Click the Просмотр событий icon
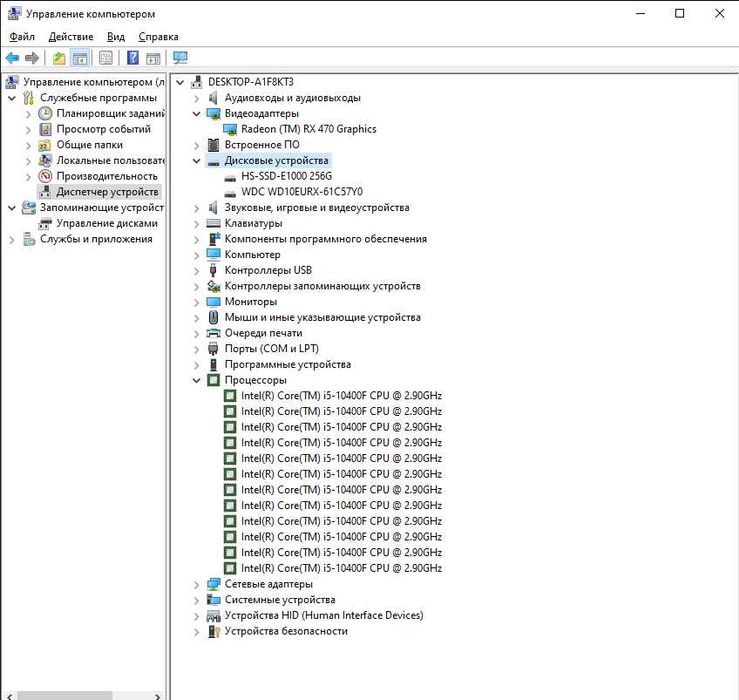Screen dimensions: 739x700 click(x=45, y=129)
